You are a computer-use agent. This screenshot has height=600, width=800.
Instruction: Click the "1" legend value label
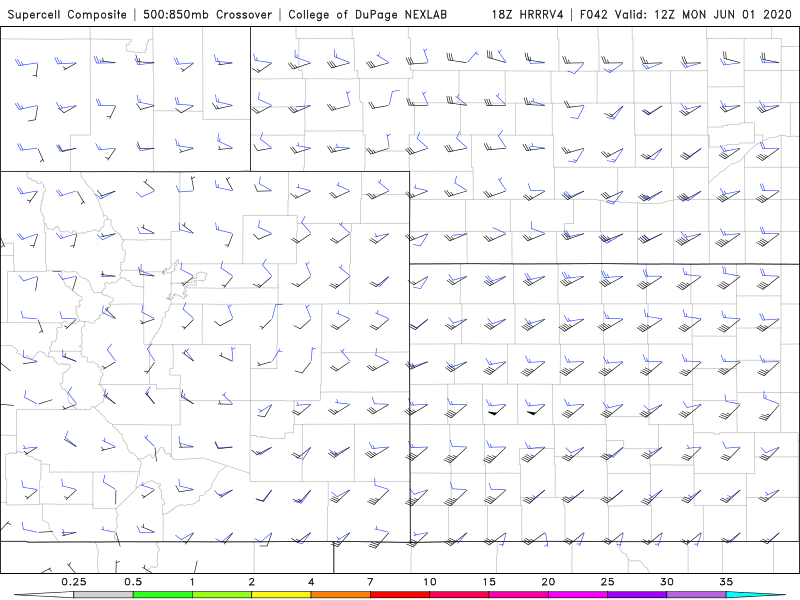pyautogui.click(x=192, y=582)
